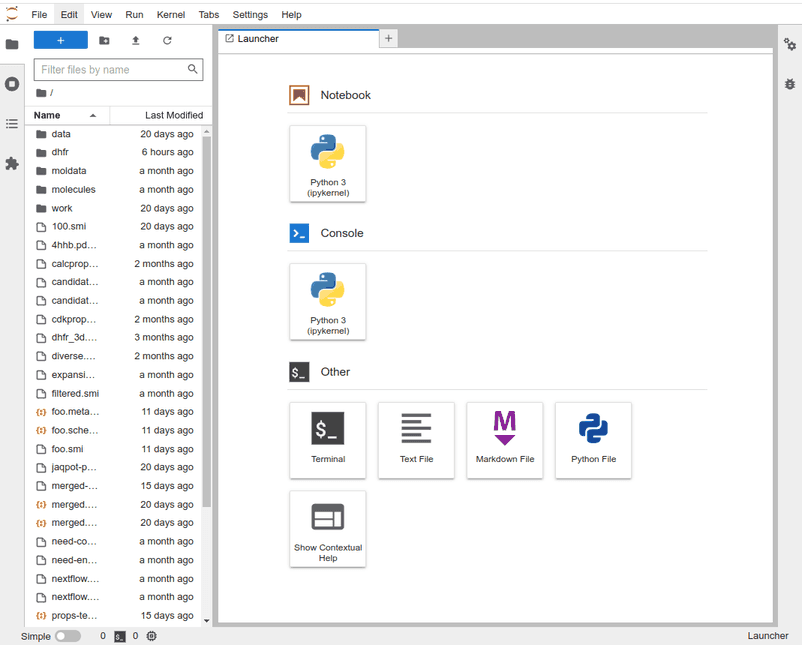This screenshot has width=802, height=645.
Task: Select the data folder
Action: [115, 134]
